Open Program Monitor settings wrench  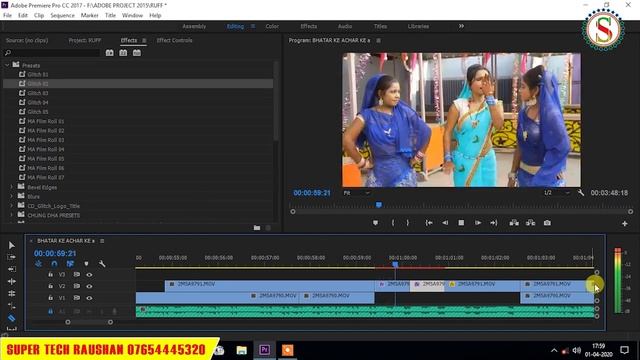[x=581, y=193]
